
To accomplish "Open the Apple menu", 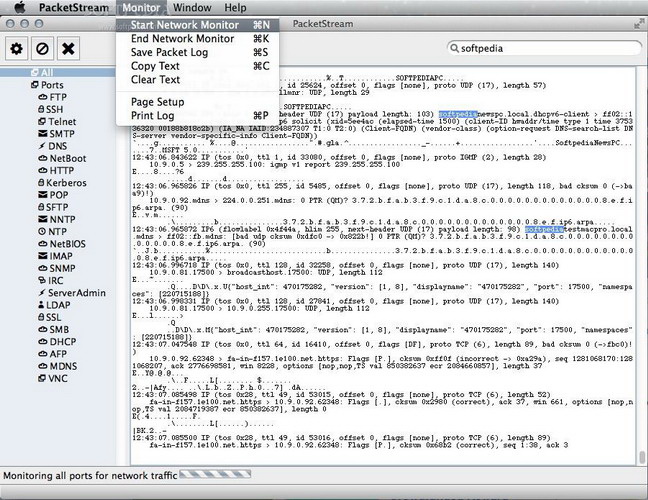I will 19,7.
